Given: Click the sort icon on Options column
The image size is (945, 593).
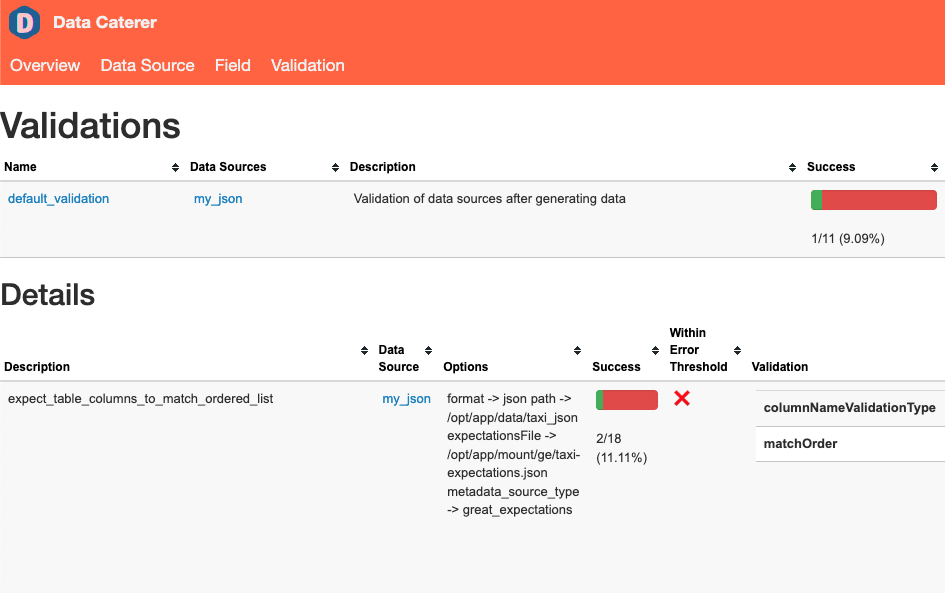Looking at the screenshot, I should (x=577, y=350).
